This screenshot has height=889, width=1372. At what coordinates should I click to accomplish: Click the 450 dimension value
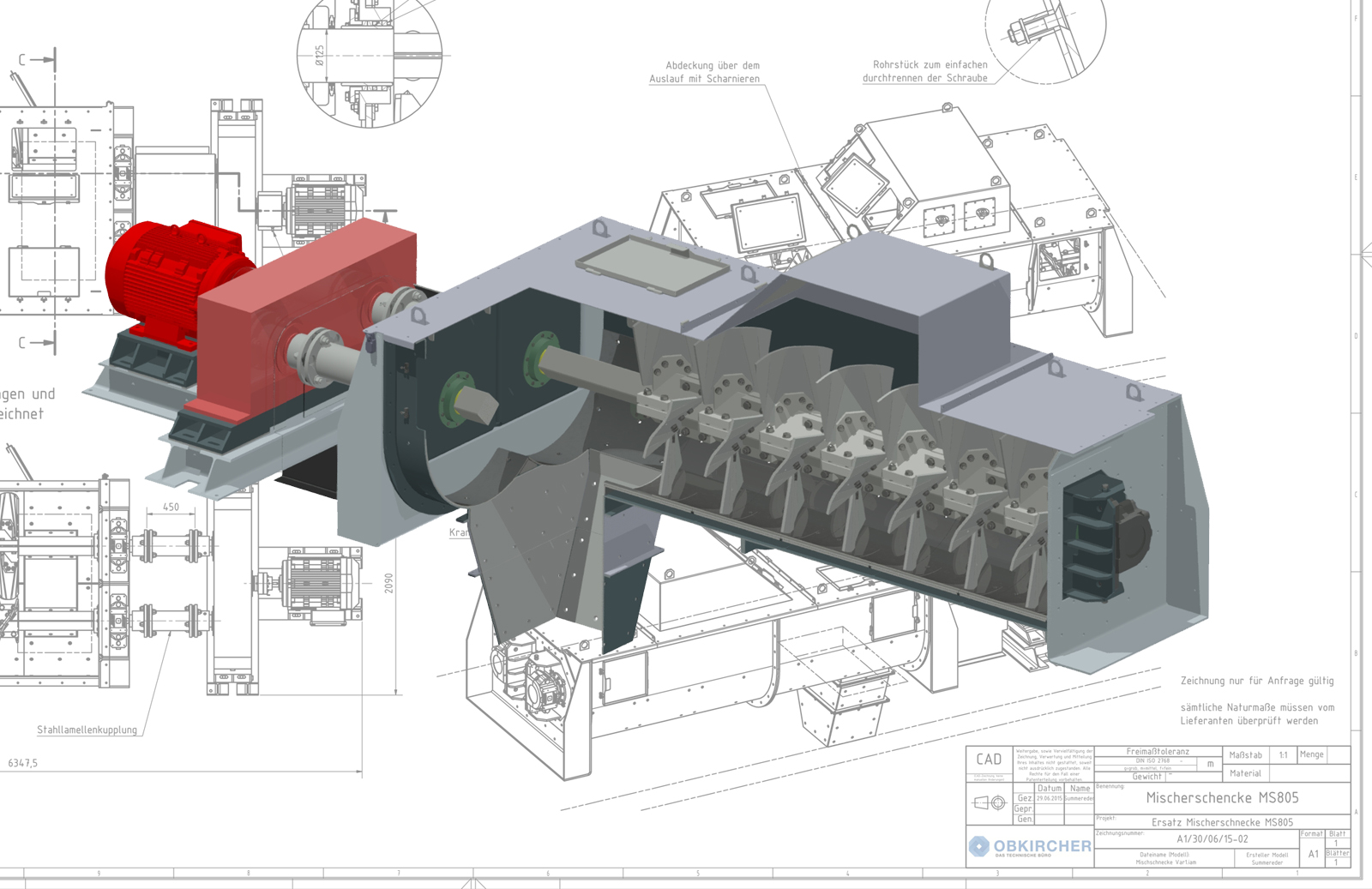171,508
